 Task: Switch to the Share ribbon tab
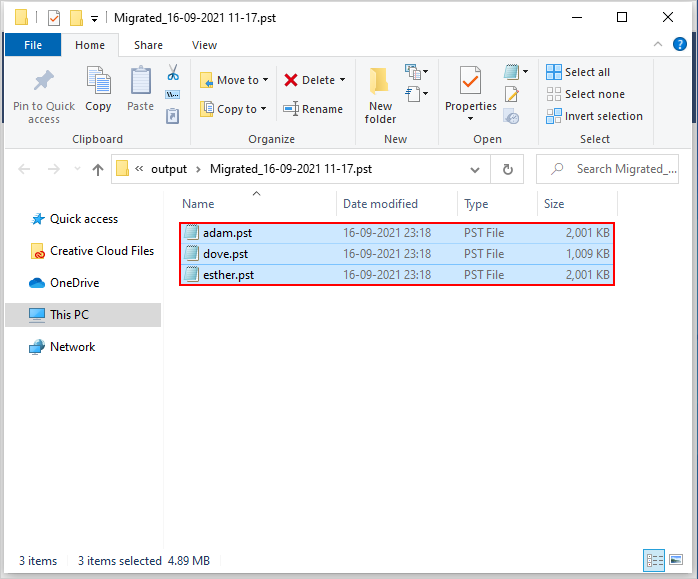point(148,45)
